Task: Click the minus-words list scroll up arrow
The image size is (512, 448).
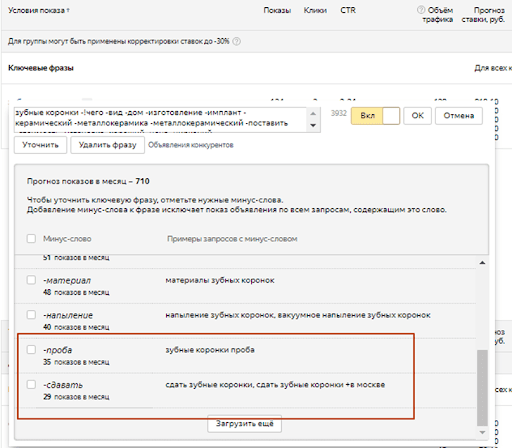Action: pyautogui.click(x=482, y=263)
